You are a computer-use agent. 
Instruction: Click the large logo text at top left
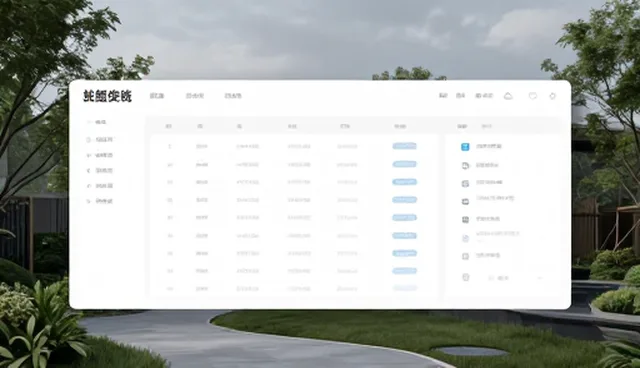pyautogui.click(x=107, y=96)
